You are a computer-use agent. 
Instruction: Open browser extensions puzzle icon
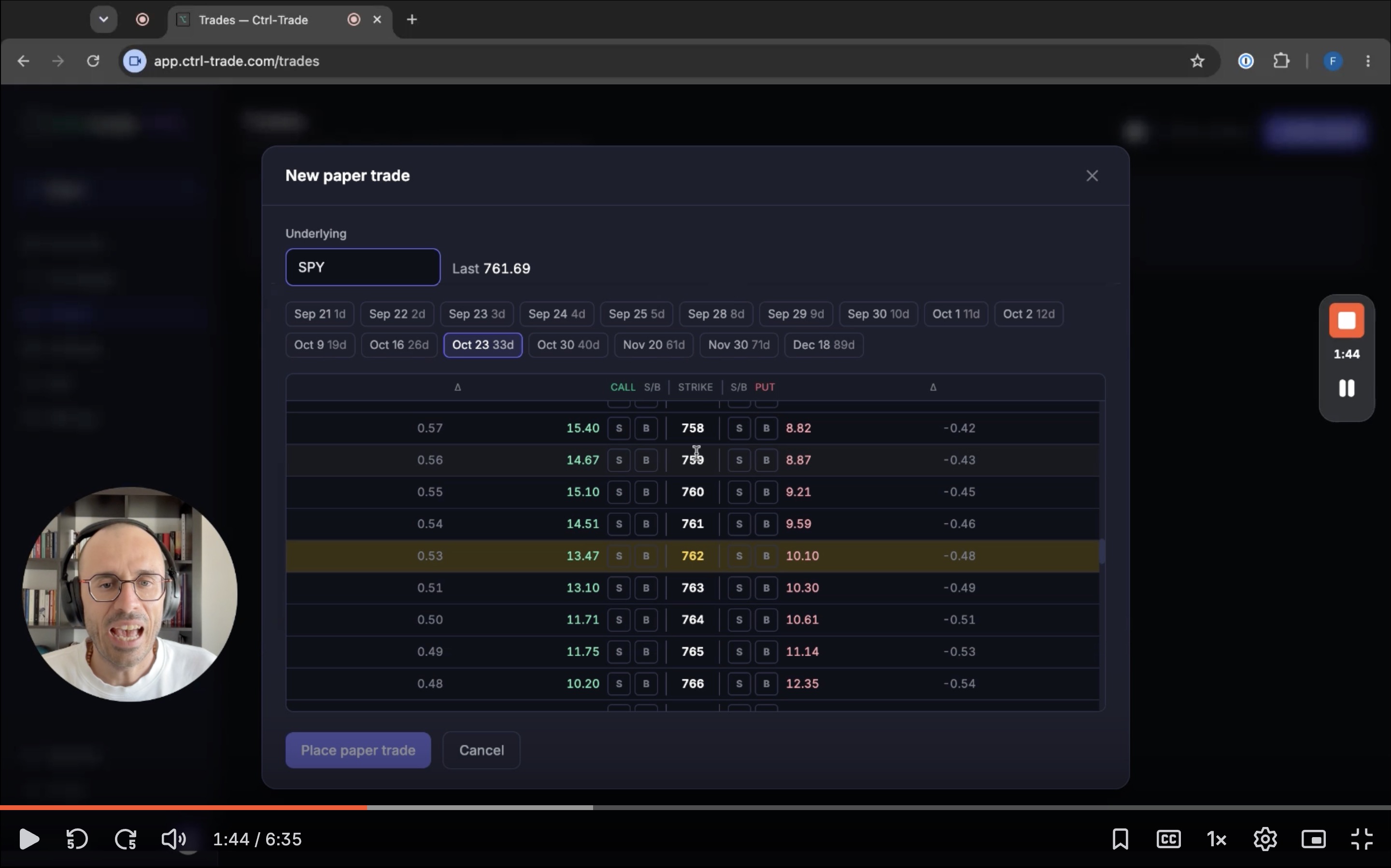(1281, 61)
